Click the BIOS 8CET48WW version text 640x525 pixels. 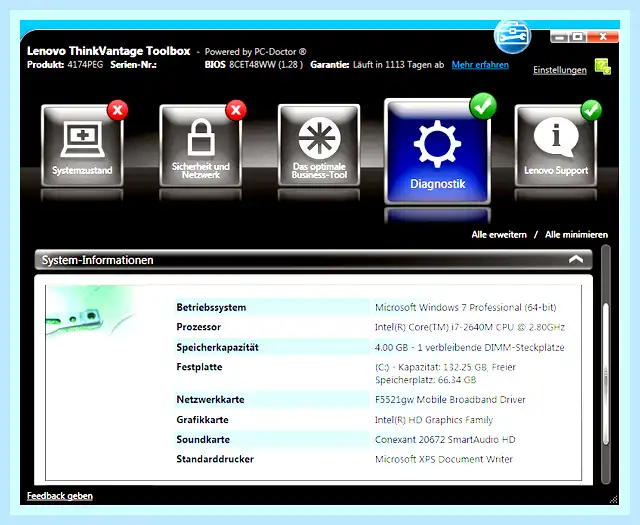tap(253, 65)
